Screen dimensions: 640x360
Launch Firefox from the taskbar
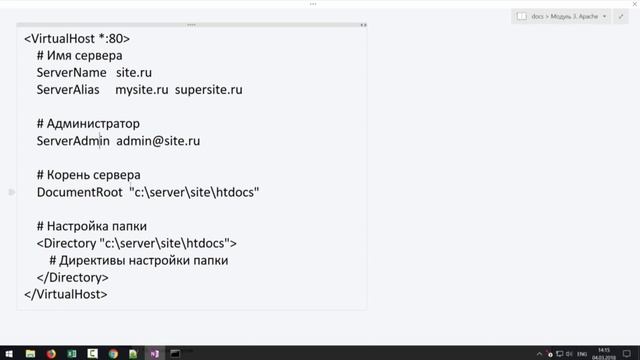(51, 353)
